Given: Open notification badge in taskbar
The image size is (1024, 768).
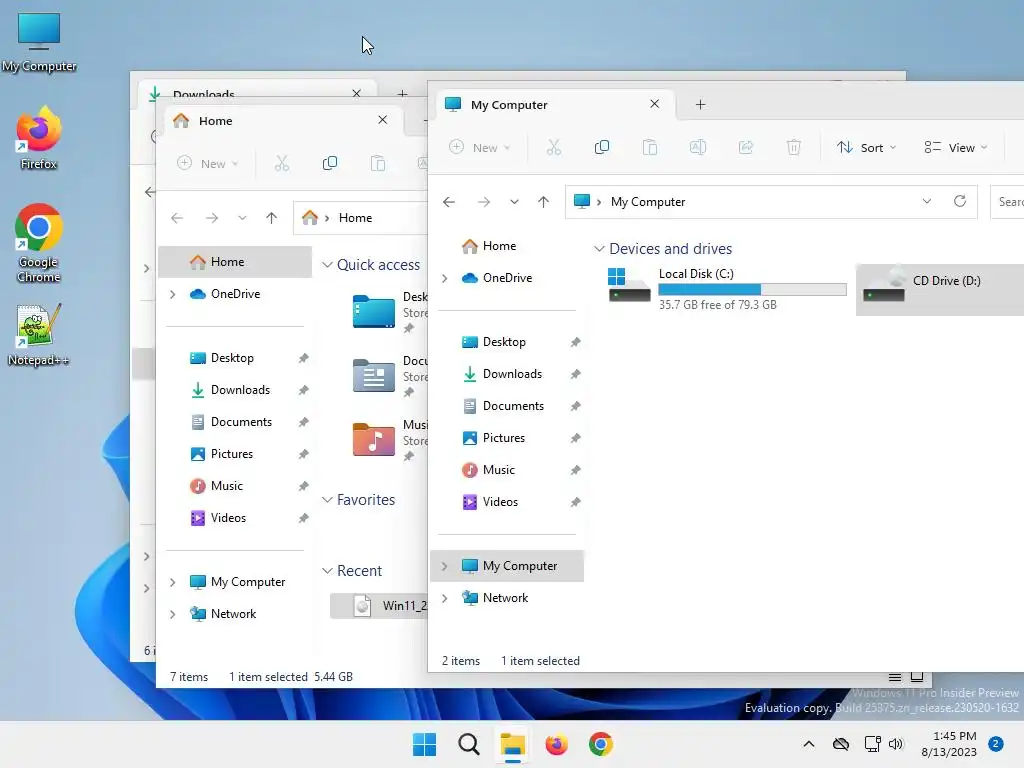Looking at the screenshot, I should tap(996, 744).
